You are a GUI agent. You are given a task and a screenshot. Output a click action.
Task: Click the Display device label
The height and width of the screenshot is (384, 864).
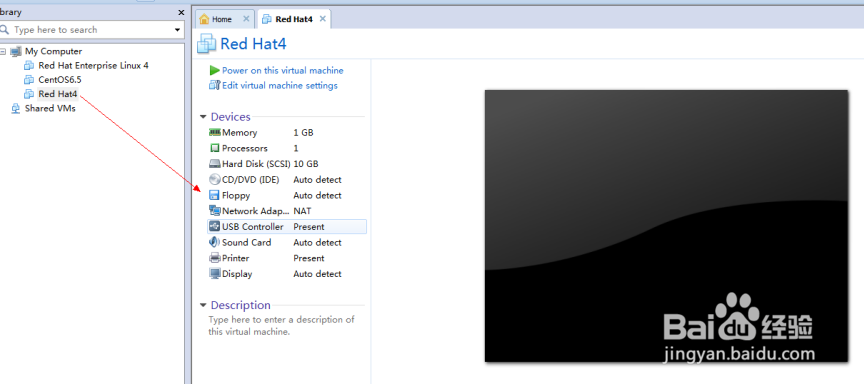click(x=237, y=274)
